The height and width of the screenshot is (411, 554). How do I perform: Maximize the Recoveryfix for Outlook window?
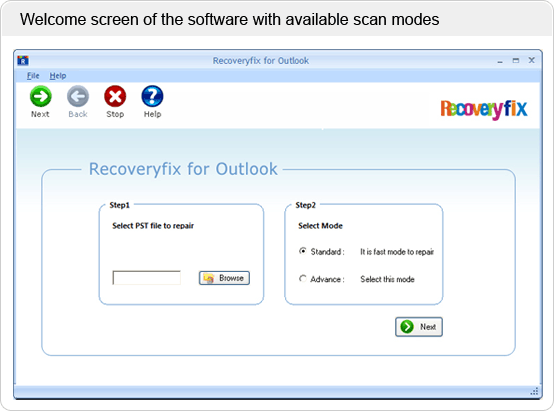click(516, 60)
